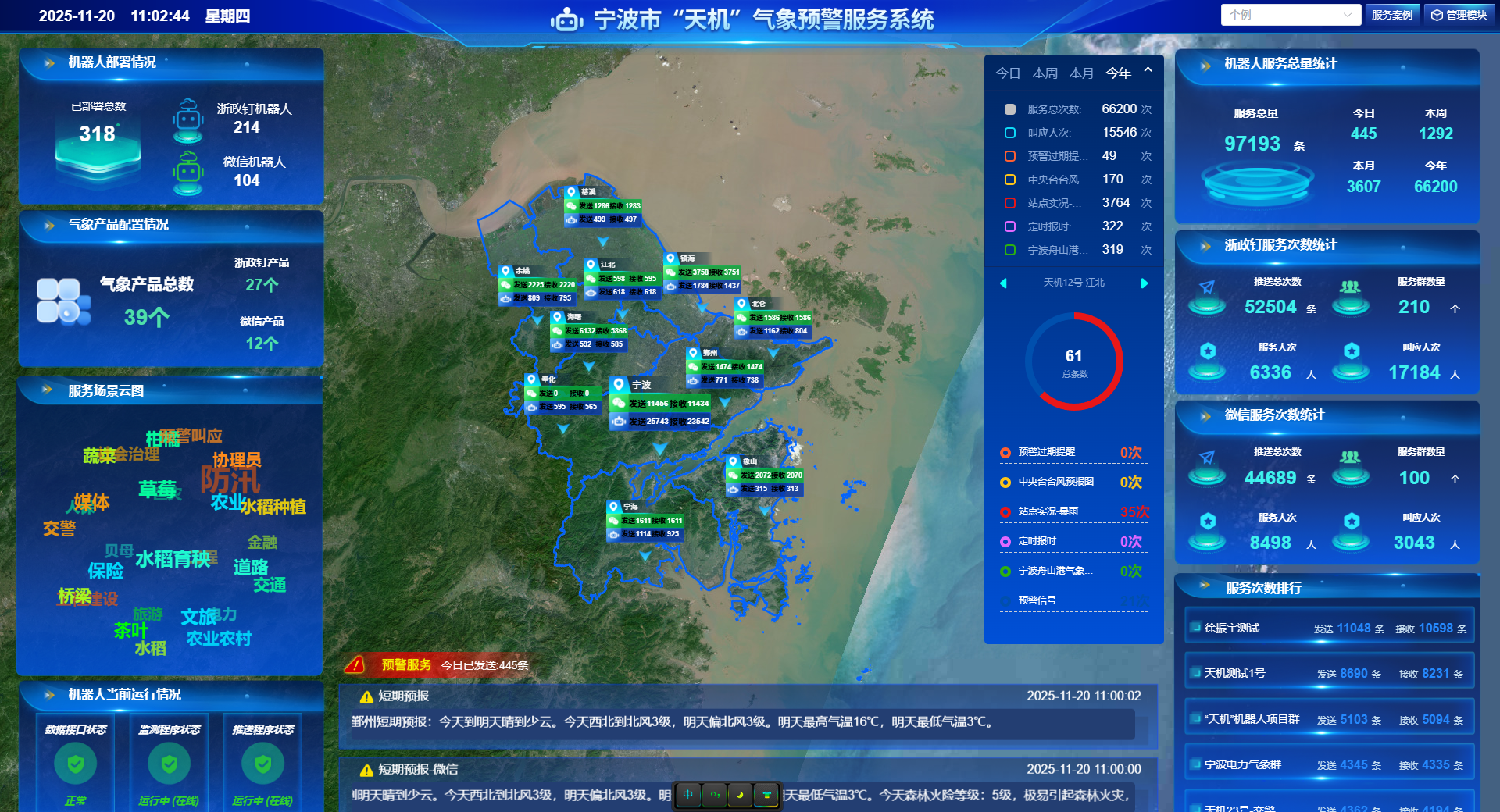The image size is (1500, 812).
Task: Collapse the statistics panel with up chevron
Action: point(1148,70)
